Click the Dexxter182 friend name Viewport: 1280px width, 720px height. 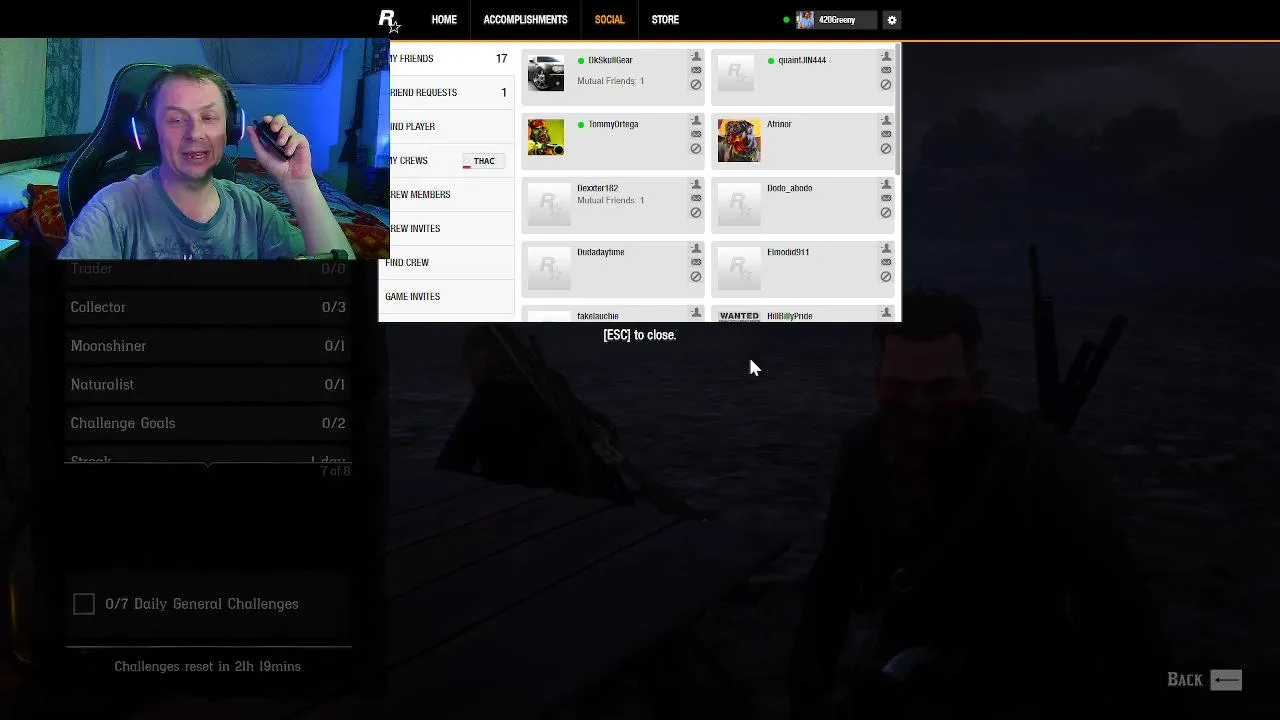[x=597, y=188]
